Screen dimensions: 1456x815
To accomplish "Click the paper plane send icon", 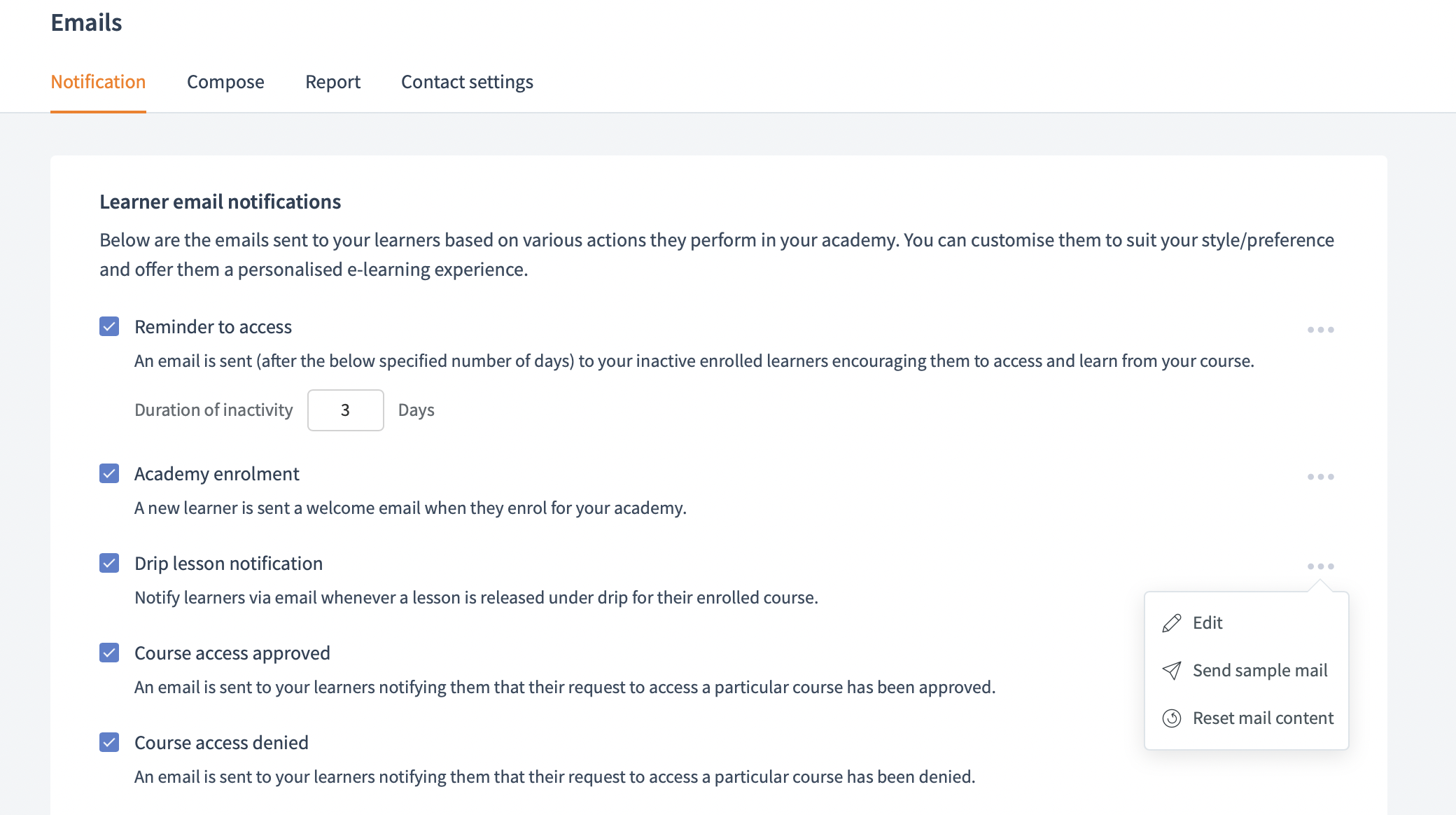I will pos(1172,671).
